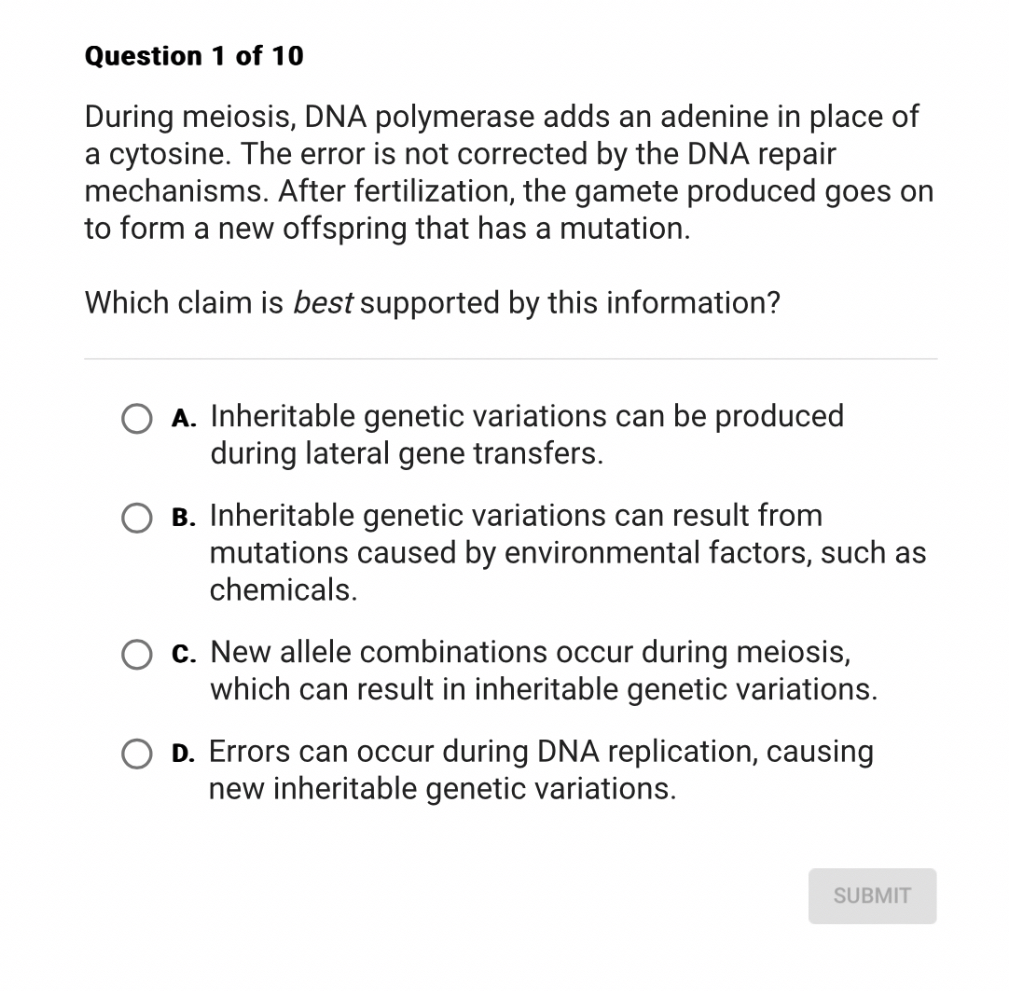Select answer choice B radio button
Screen dimensions: 1009x991
point(136,518)
